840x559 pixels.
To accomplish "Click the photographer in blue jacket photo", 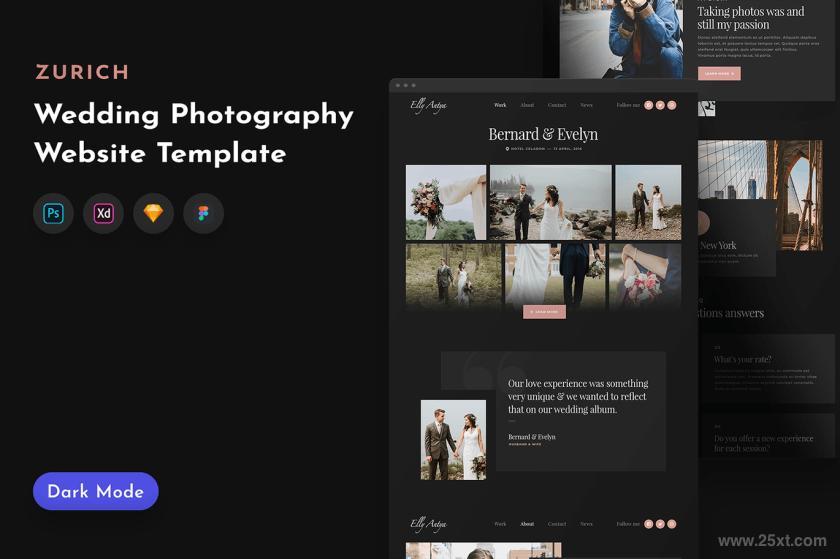I will pos(621,39).
